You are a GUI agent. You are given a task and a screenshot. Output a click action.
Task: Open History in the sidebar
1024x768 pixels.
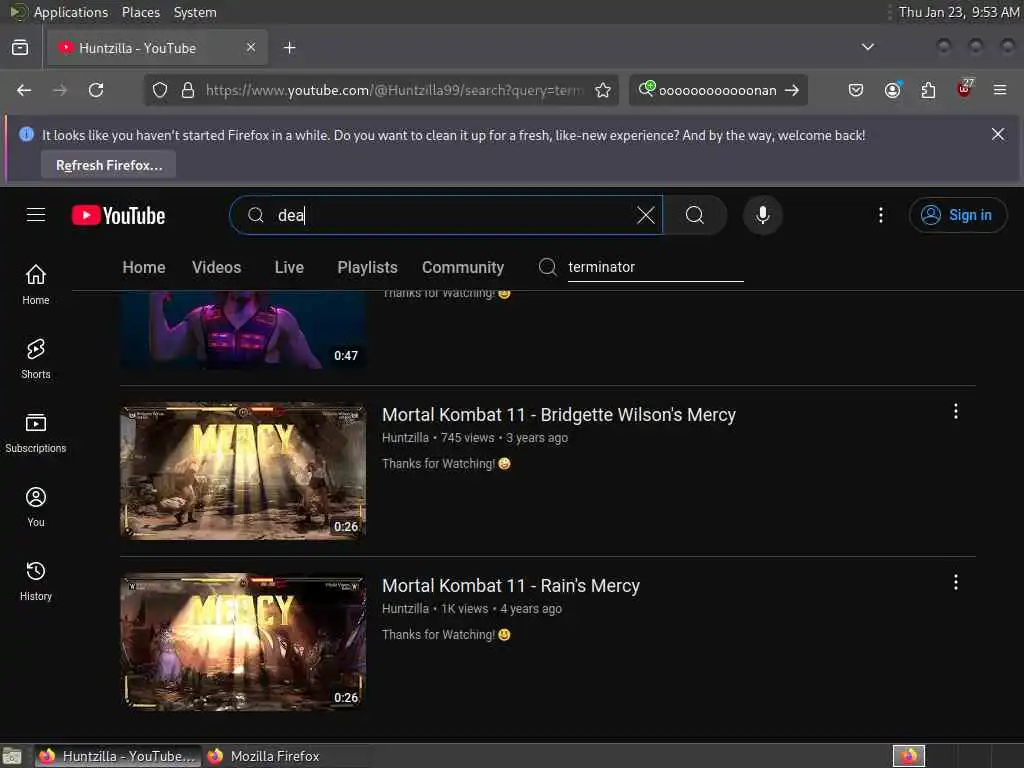[x=36, y=580]
